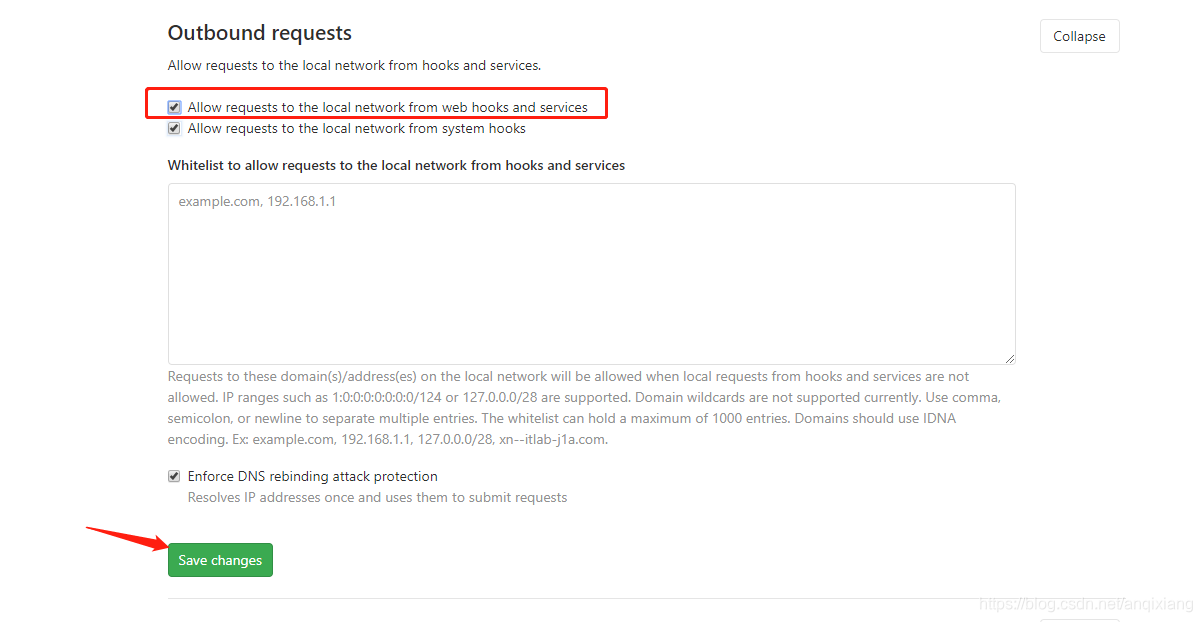Click the blog.csdn.net watermark link text
The width and height of the screenshot is (1202, 622).
click(x=1087, y=604)
